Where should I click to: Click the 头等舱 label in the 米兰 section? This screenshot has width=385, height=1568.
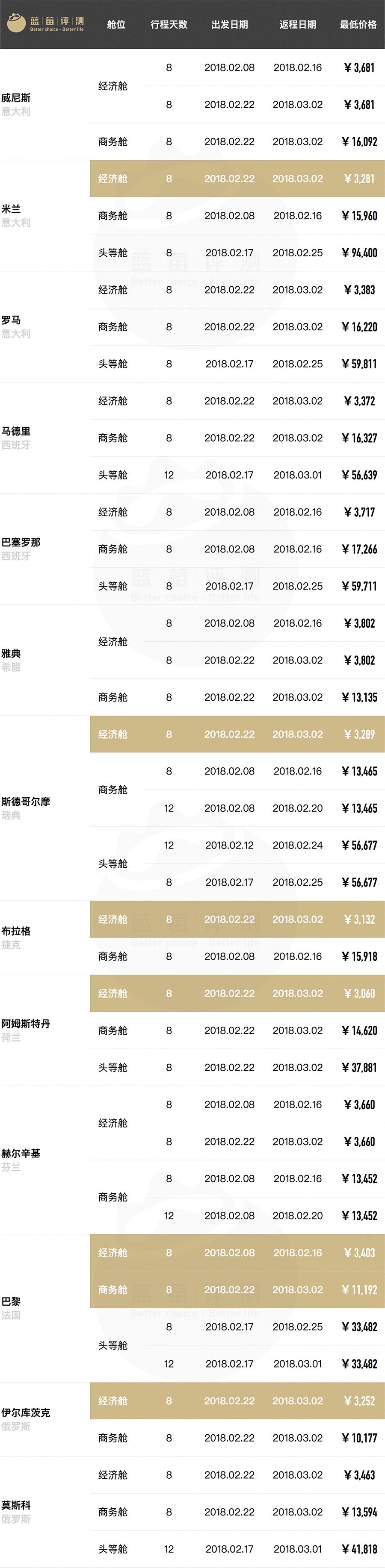click(113, 253)
